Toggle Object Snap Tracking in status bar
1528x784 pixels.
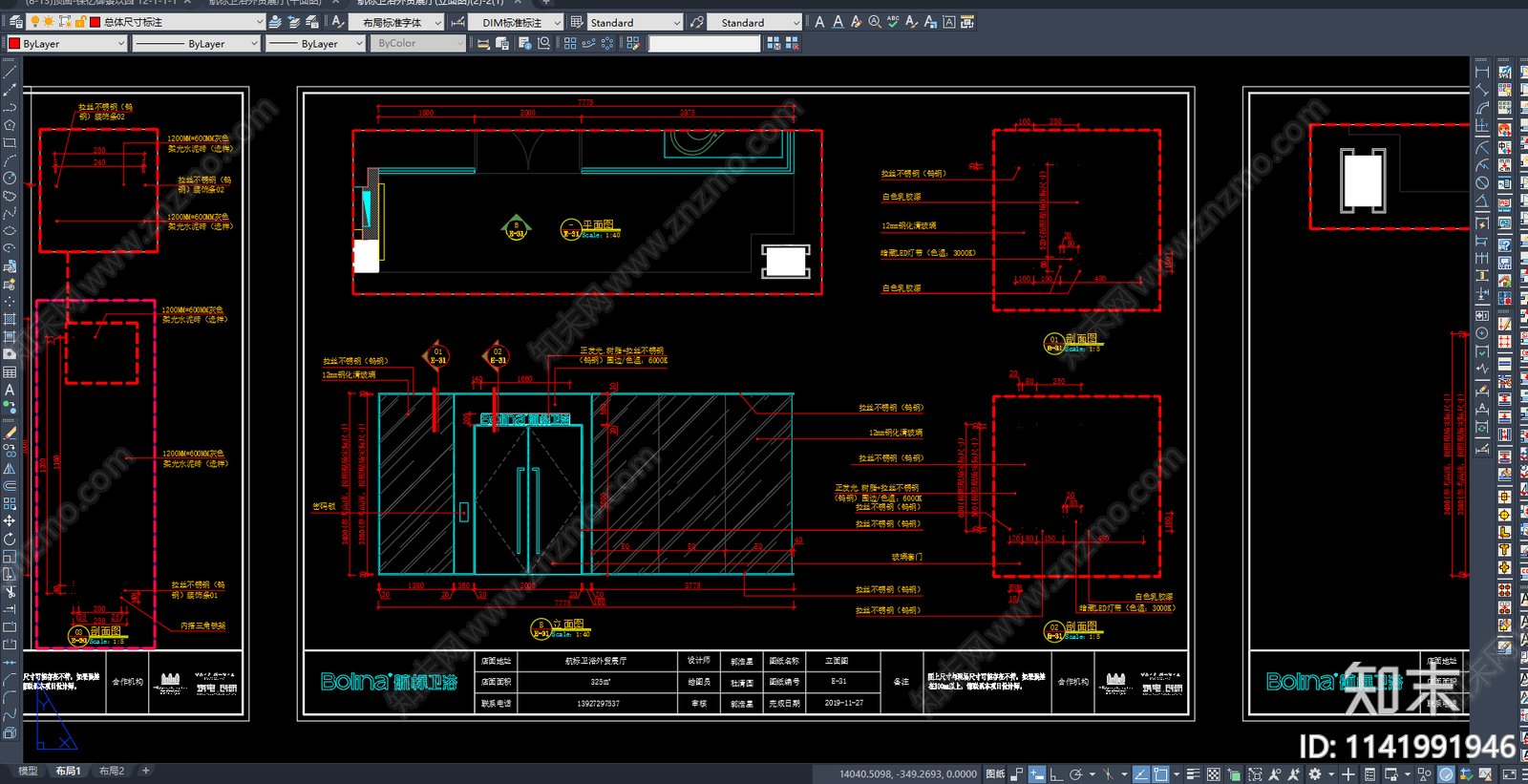[1141, 774]
